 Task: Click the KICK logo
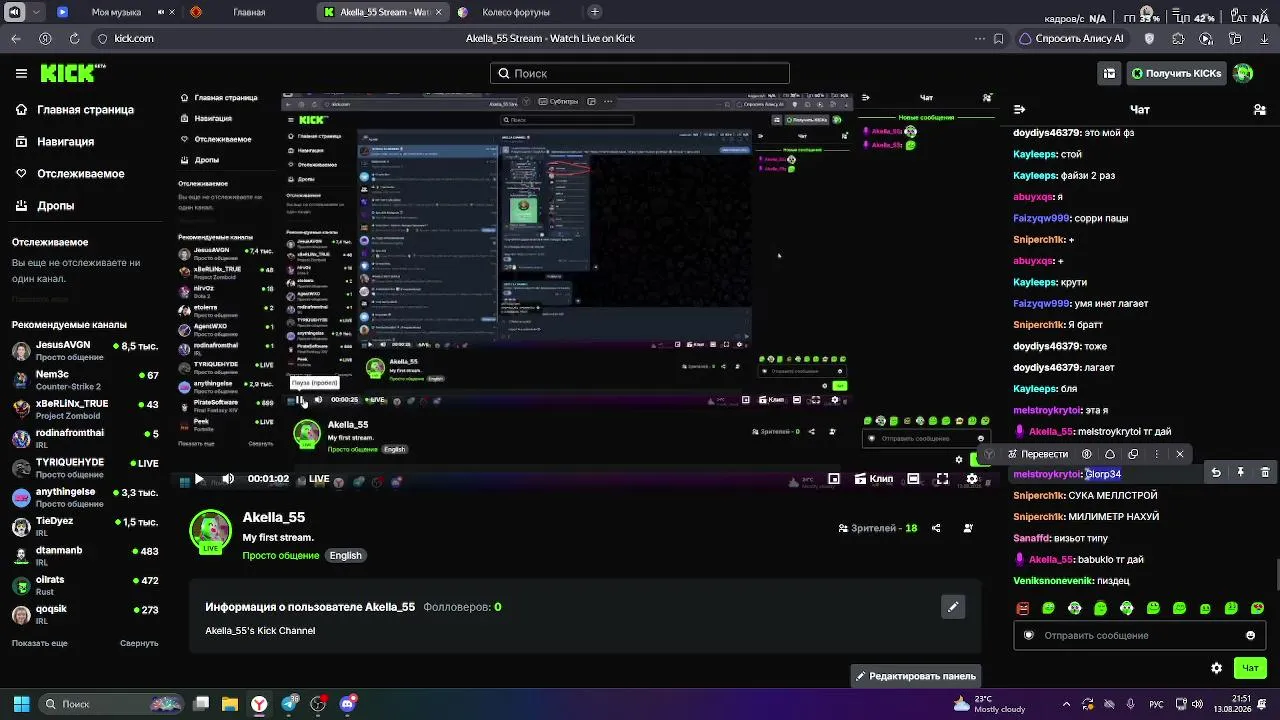72,73
